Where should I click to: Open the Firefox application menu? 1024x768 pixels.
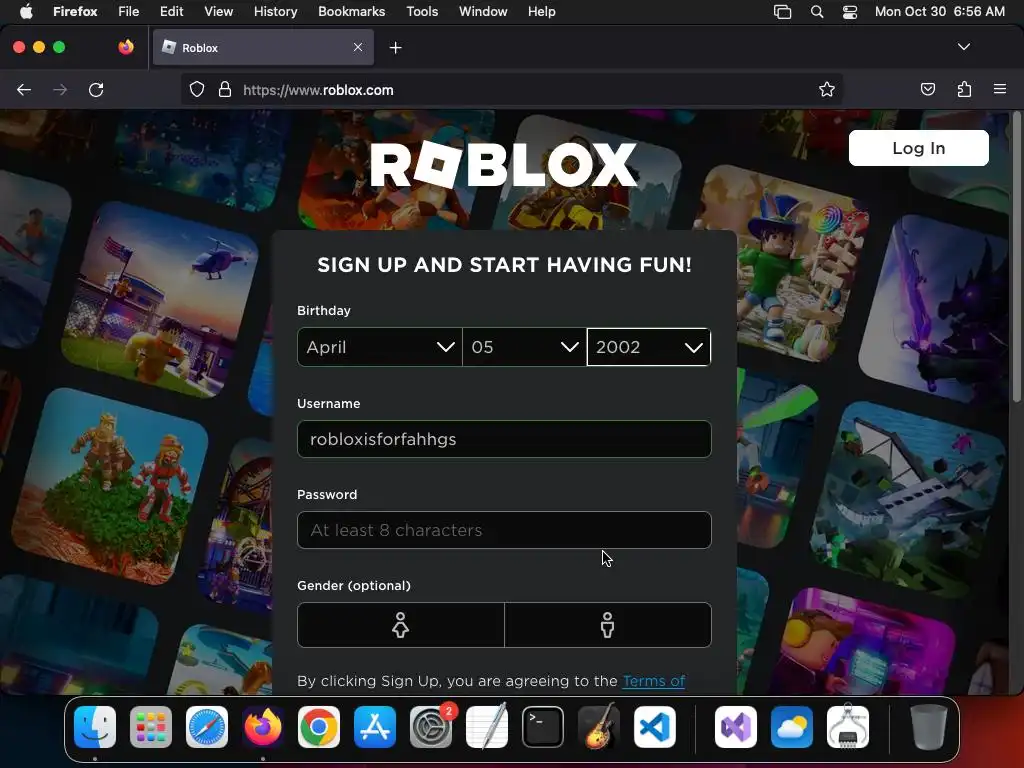(75, 11)
